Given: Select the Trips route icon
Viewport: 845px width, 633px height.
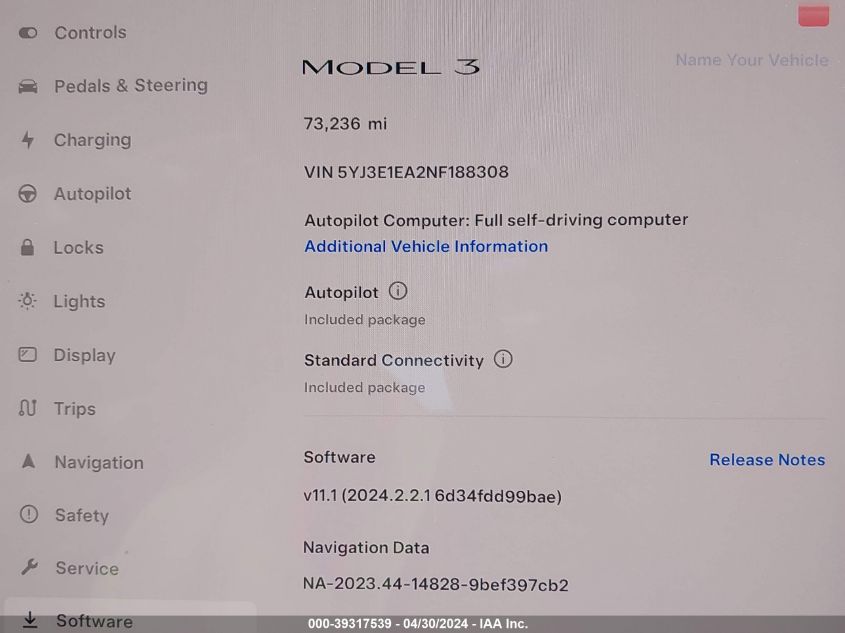Looking at the screenshot, I should click(27, 408).
